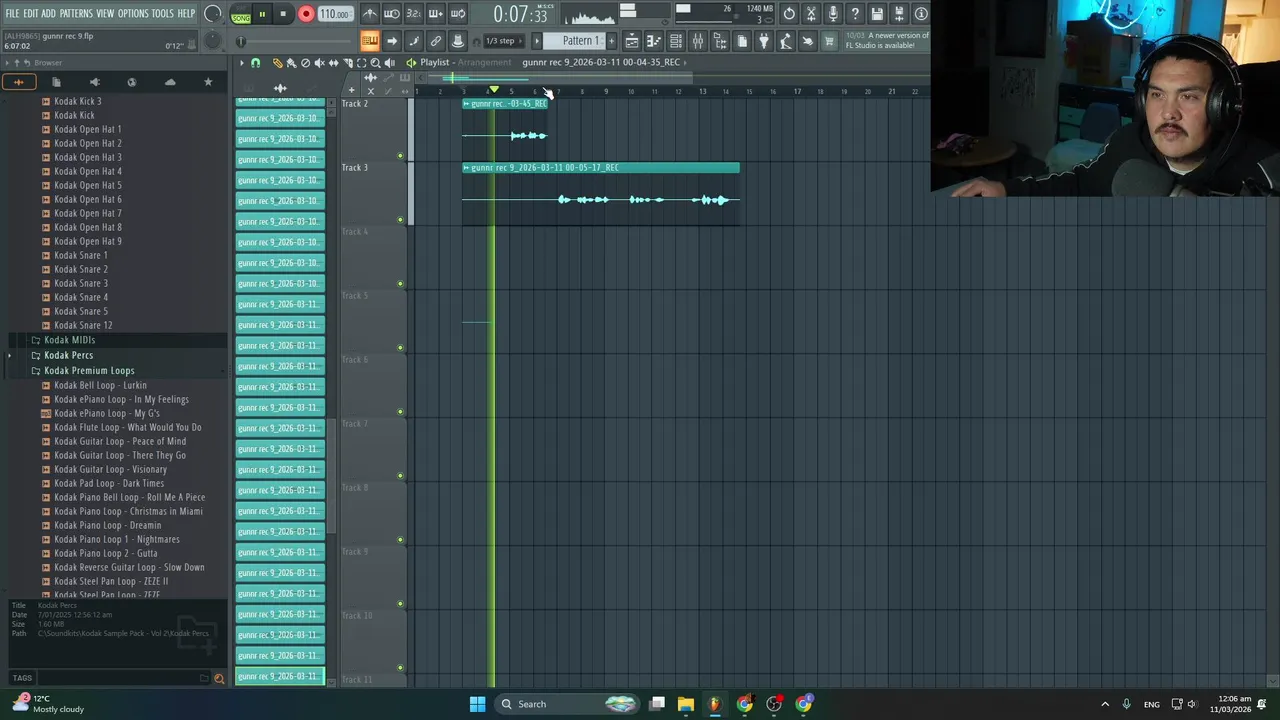
Task: Open the OPTIONS menu
Action: (133, 13)
